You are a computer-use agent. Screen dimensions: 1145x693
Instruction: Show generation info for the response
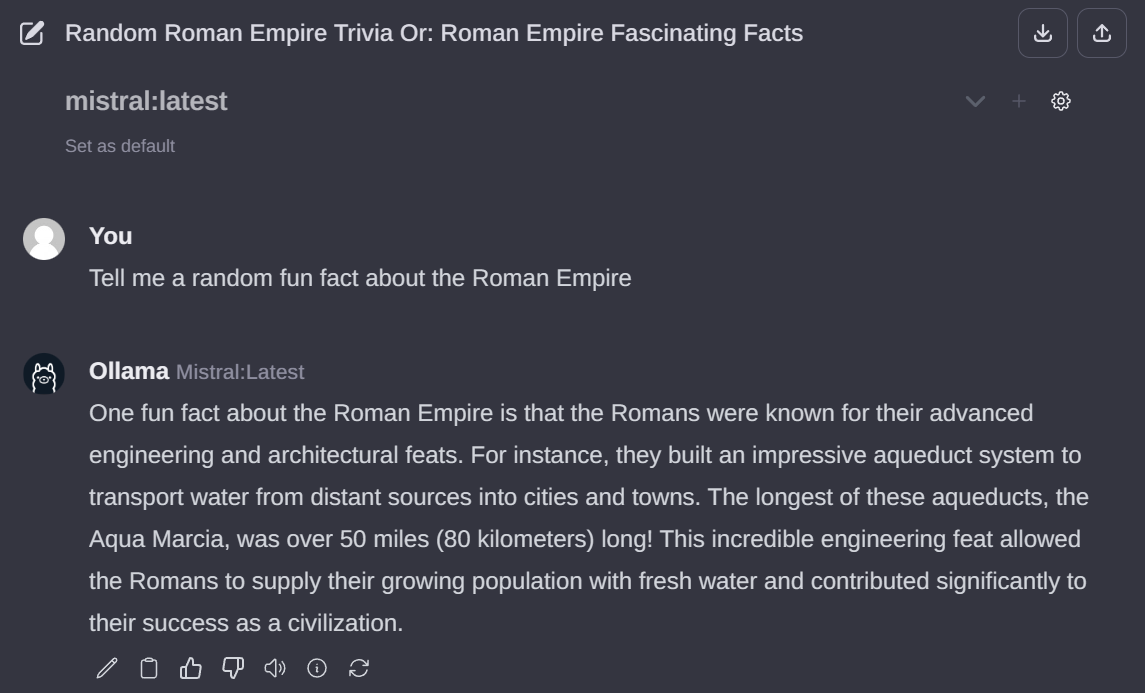pyautogui.click(x=317, y=668)
